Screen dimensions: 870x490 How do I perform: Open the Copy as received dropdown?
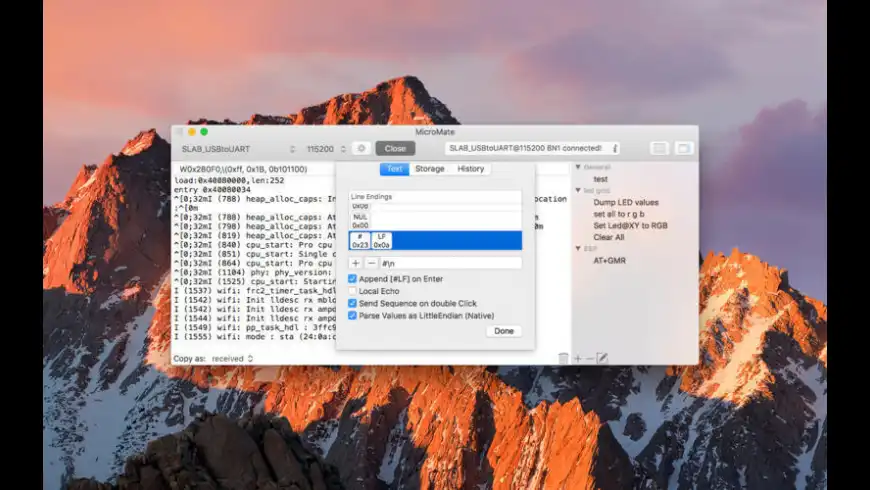232,358
